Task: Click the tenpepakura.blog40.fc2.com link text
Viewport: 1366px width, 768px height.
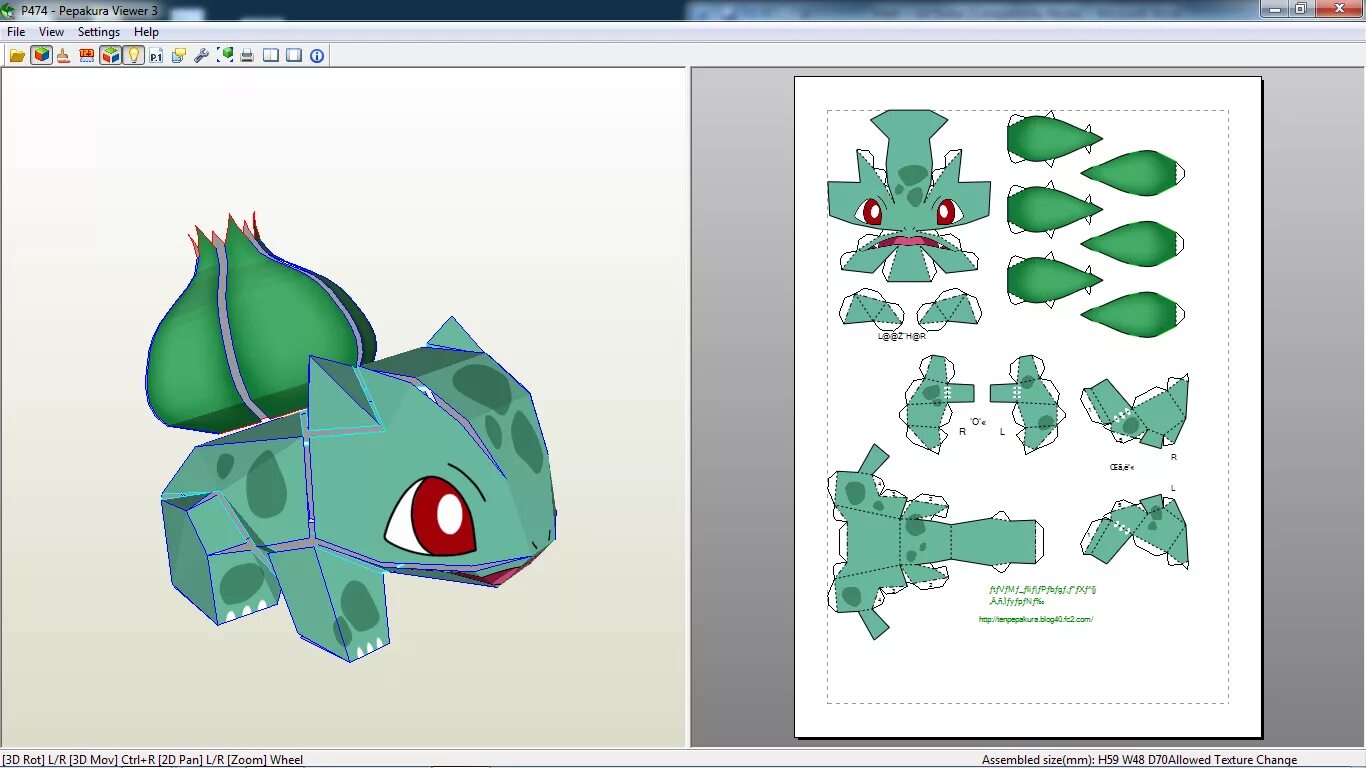Action: tap(1035, 619)
